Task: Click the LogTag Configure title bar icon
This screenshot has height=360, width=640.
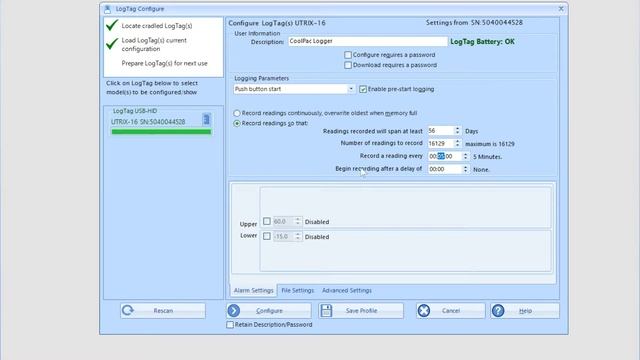Action: coord(107,9)
